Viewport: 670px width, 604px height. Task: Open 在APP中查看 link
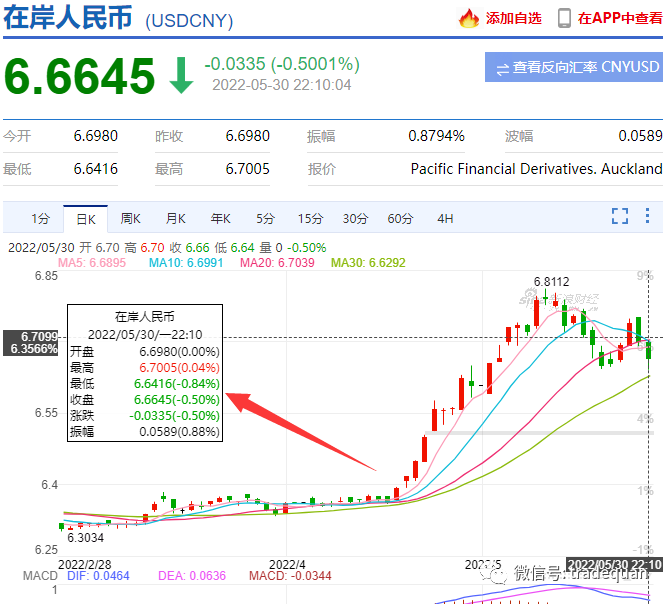(619, 18)
